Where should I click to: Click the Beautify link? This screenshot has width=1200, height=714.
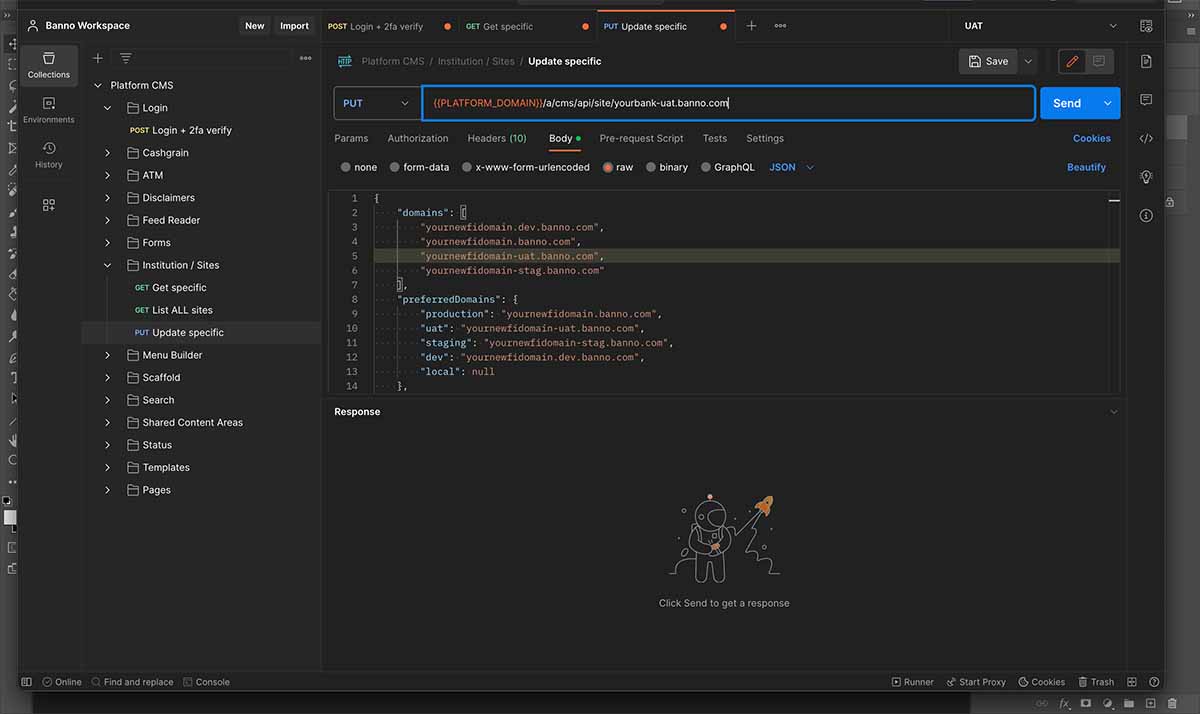1086,167
